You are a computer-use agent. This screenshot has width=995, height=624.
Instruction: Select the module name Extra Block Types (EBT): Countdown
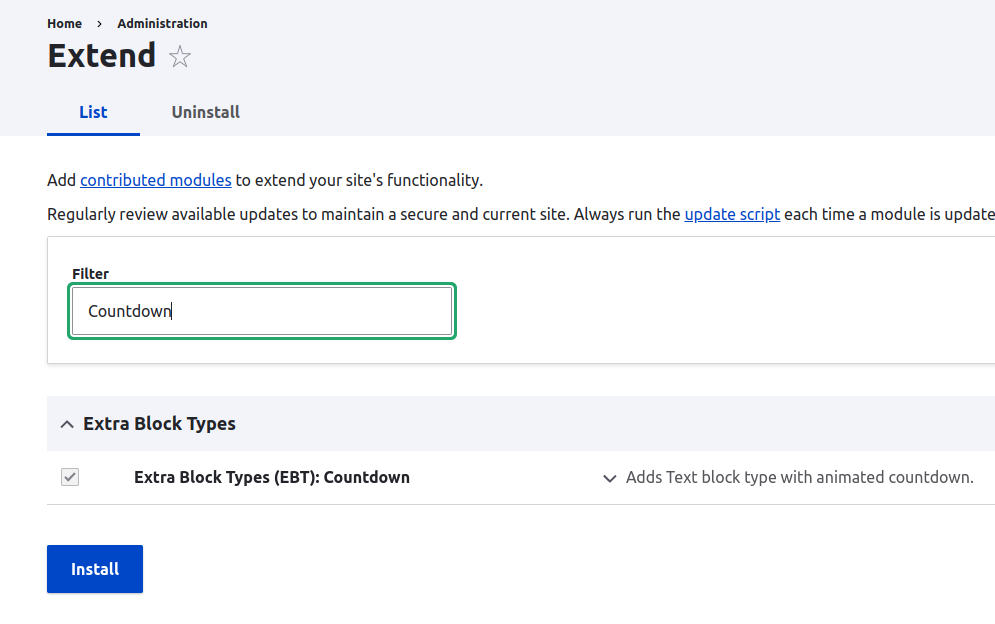pyautogui.click(x=272, y=477)
